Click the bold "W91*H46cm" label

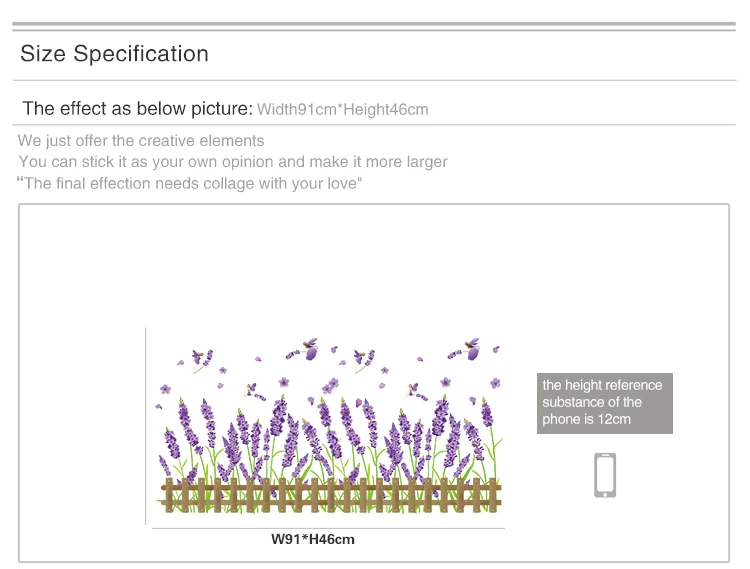313,540
